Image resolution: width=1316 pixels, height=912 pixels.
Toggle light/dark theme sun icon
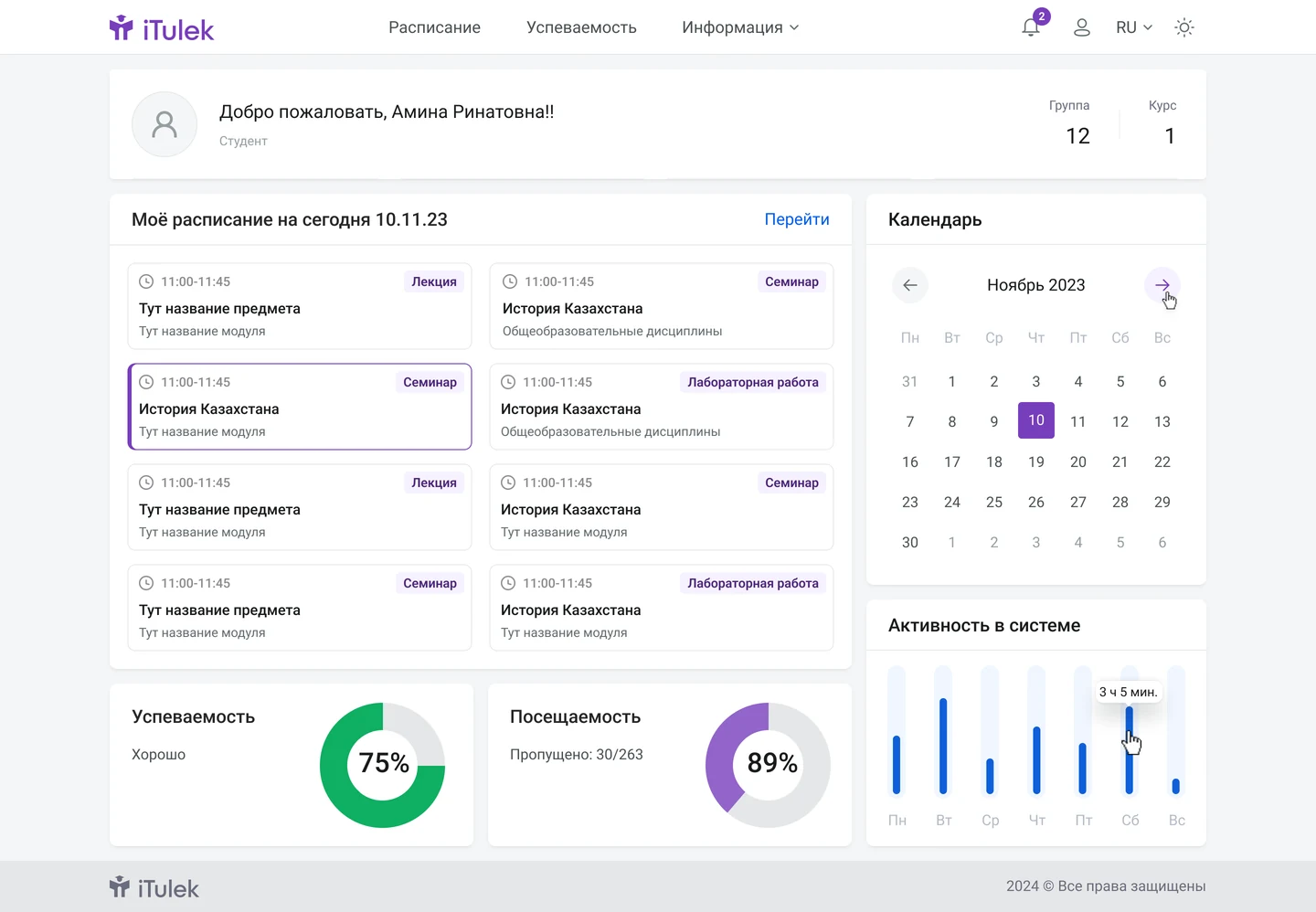tap(1184, 27)
